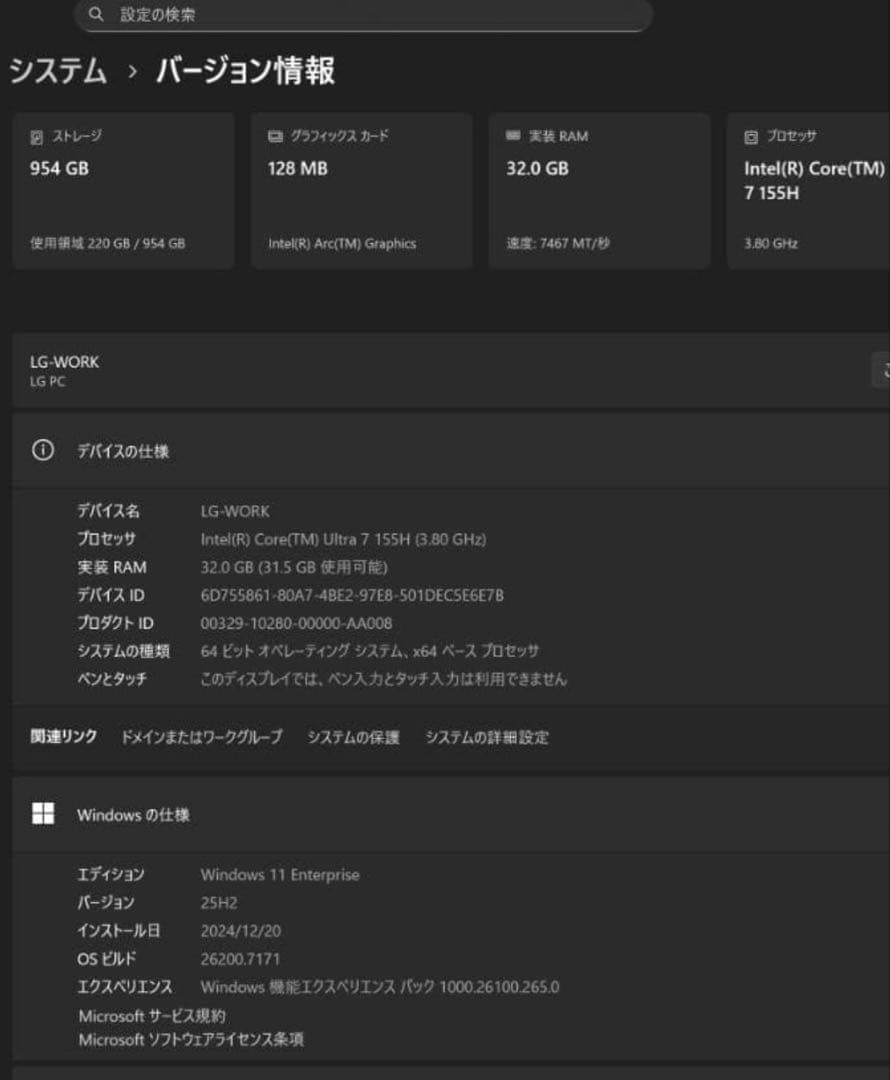890x1080 pixels.
Task: Select the ペンとタッチ description text
Action: [x=384, y=679]
